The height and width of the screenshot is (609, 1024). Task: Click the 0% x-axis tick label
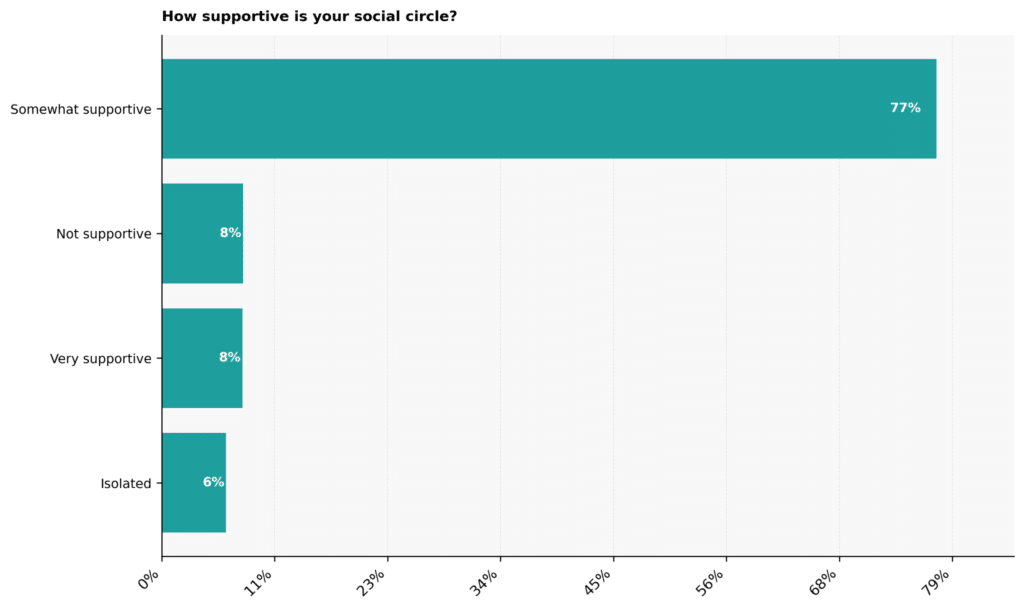tap(149, 579)
